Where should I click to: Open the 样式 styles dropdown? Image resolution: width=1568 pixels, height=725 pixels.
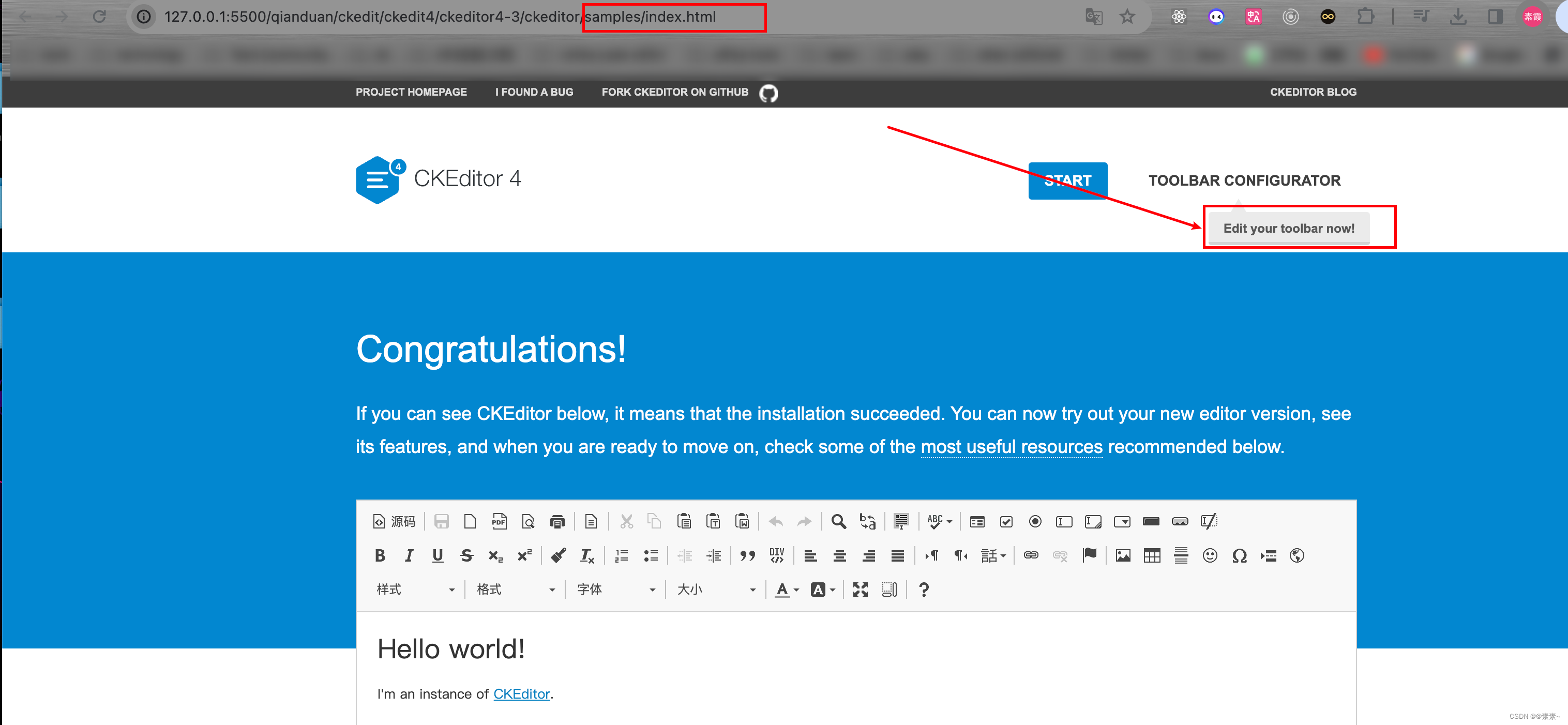tap(415, 590)
